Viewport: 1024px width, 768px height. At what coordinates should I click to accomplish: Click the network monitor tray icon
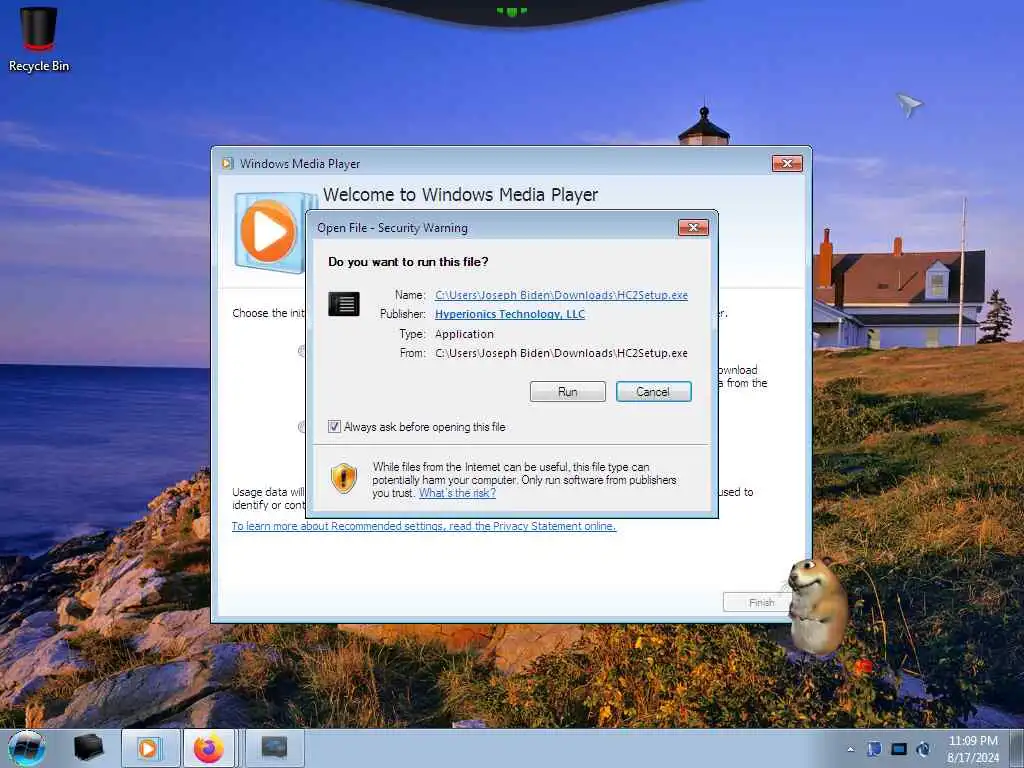tap(899, 749)
